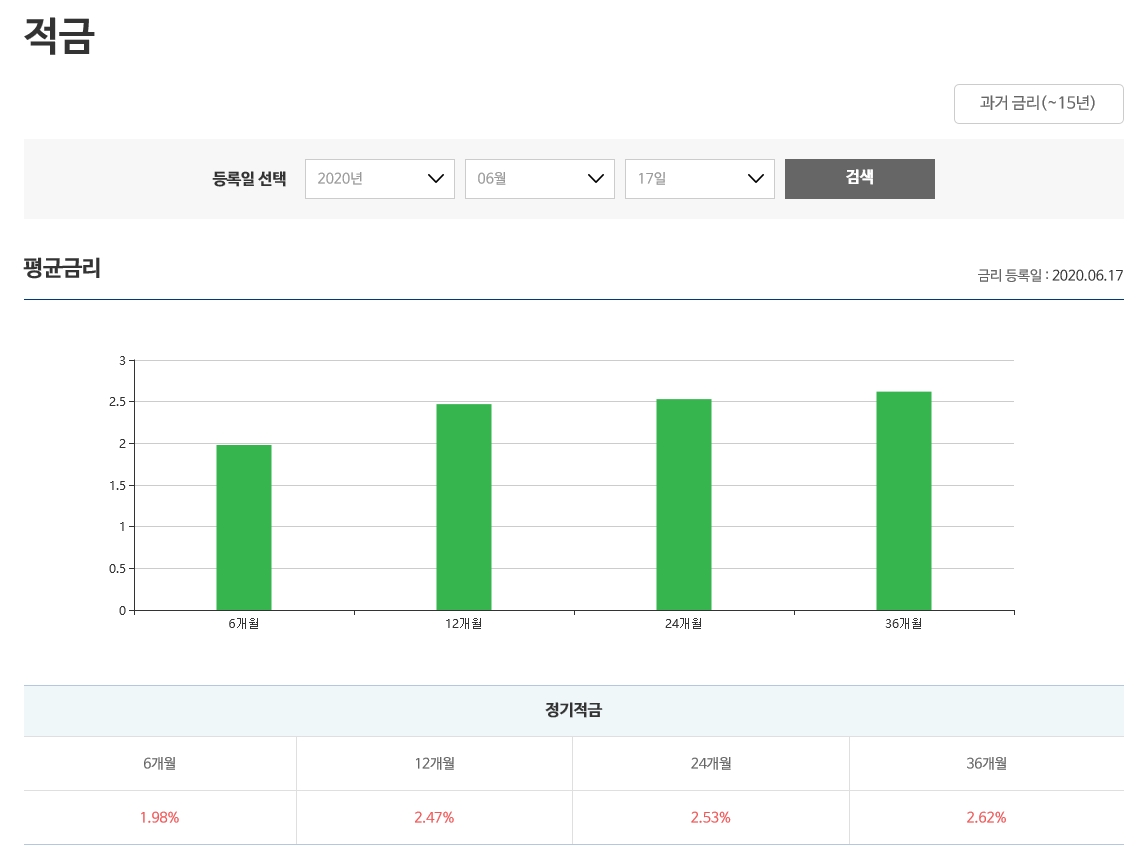Screen dimensions: 1148x851
Task: Click the 36개월 chart axis label
Action: pyautogui.click(x=903, y=624)
